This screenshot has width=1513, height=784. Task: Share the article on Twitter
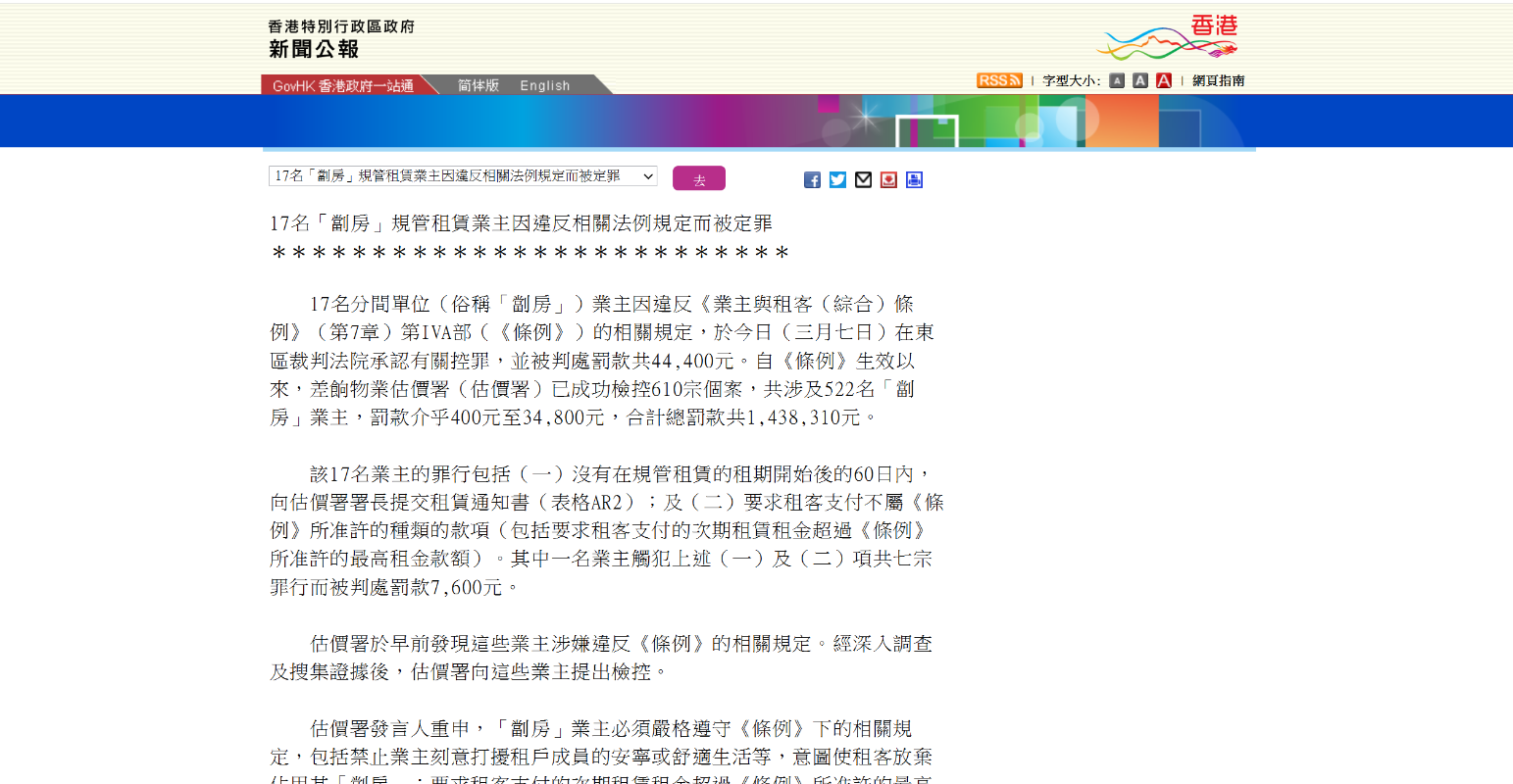coord(837,179)
